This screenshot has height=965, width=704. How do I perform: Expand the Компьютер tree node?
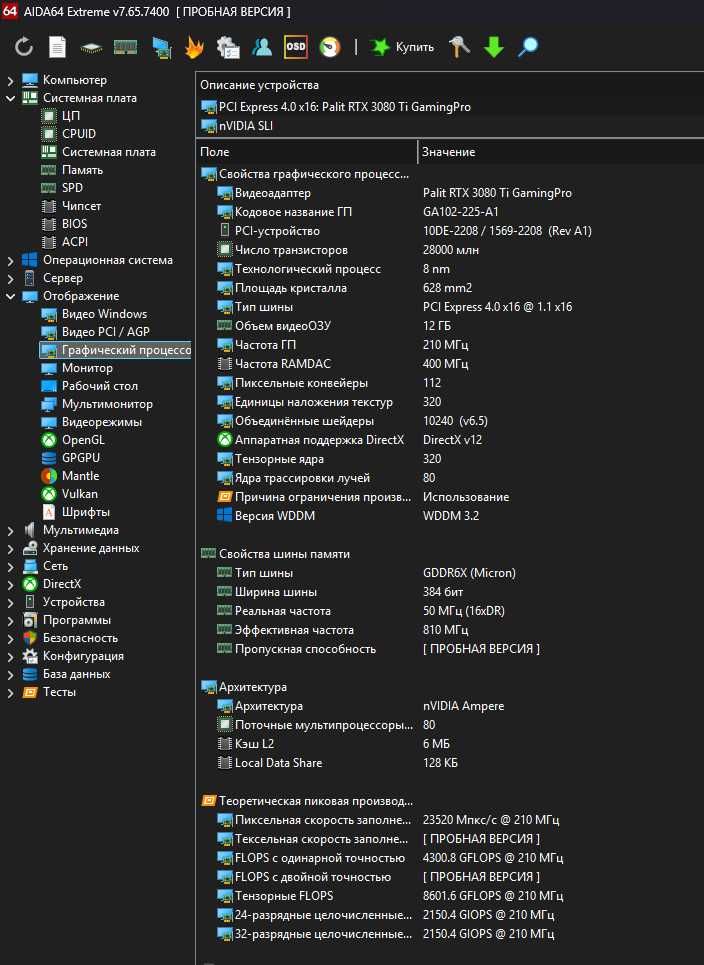coord(10,80)
